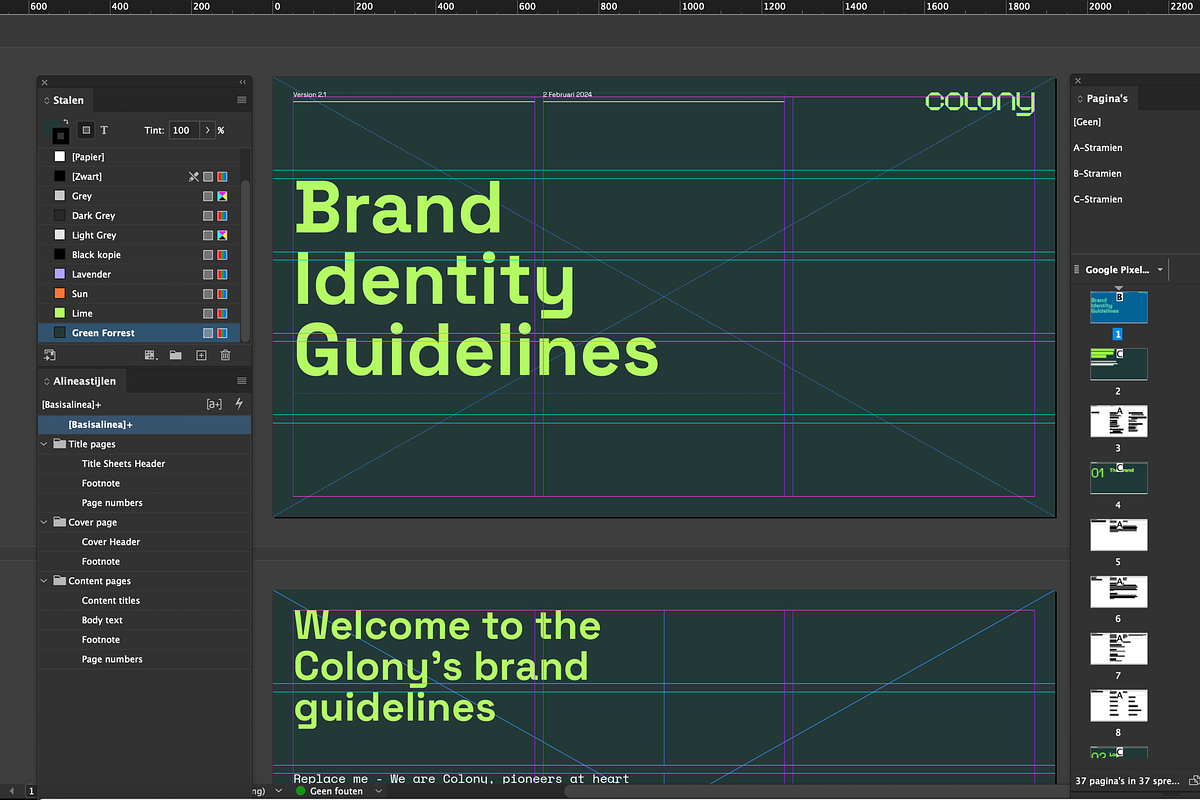Open the Tint slider arrow

tap(207, 130)
